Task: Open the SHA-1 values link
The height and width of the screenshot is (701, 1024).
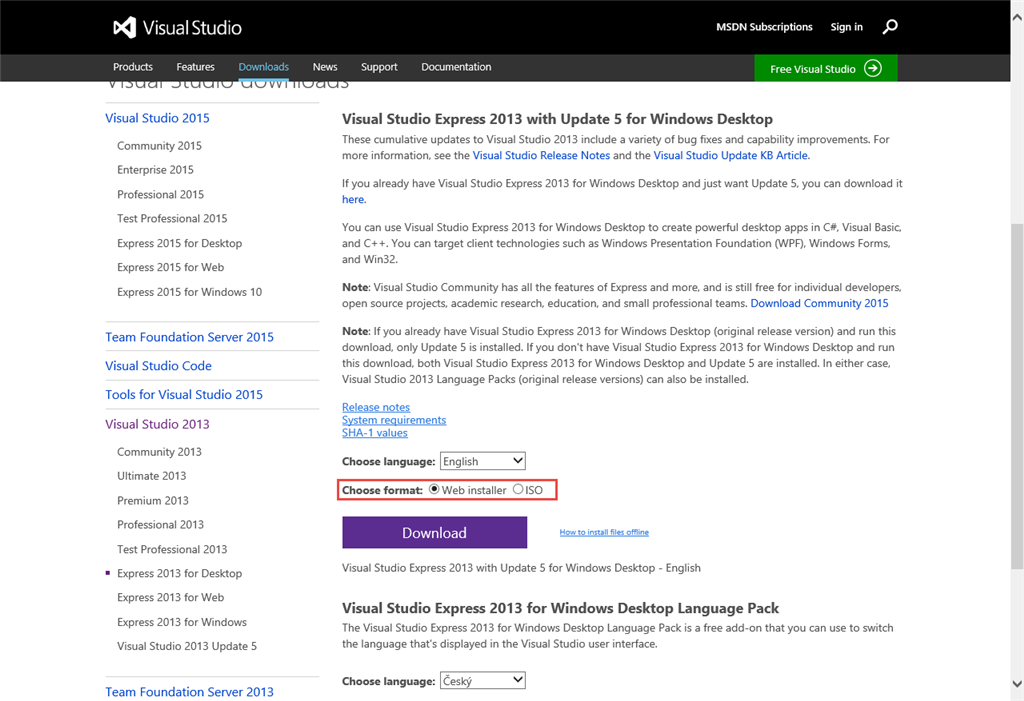Action: (375, 432)
